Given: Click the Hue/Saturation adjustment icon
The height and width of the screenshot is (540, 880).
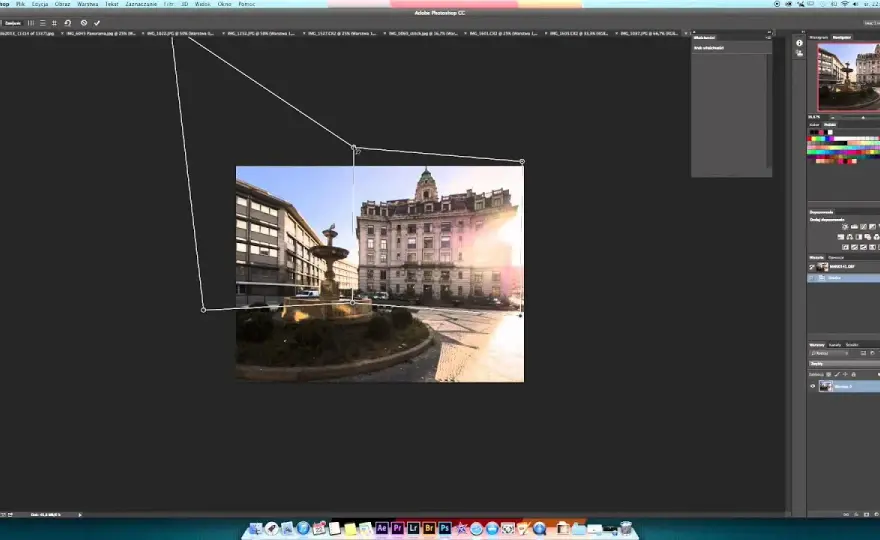Looking at the screenshot, I should [841, 237].
